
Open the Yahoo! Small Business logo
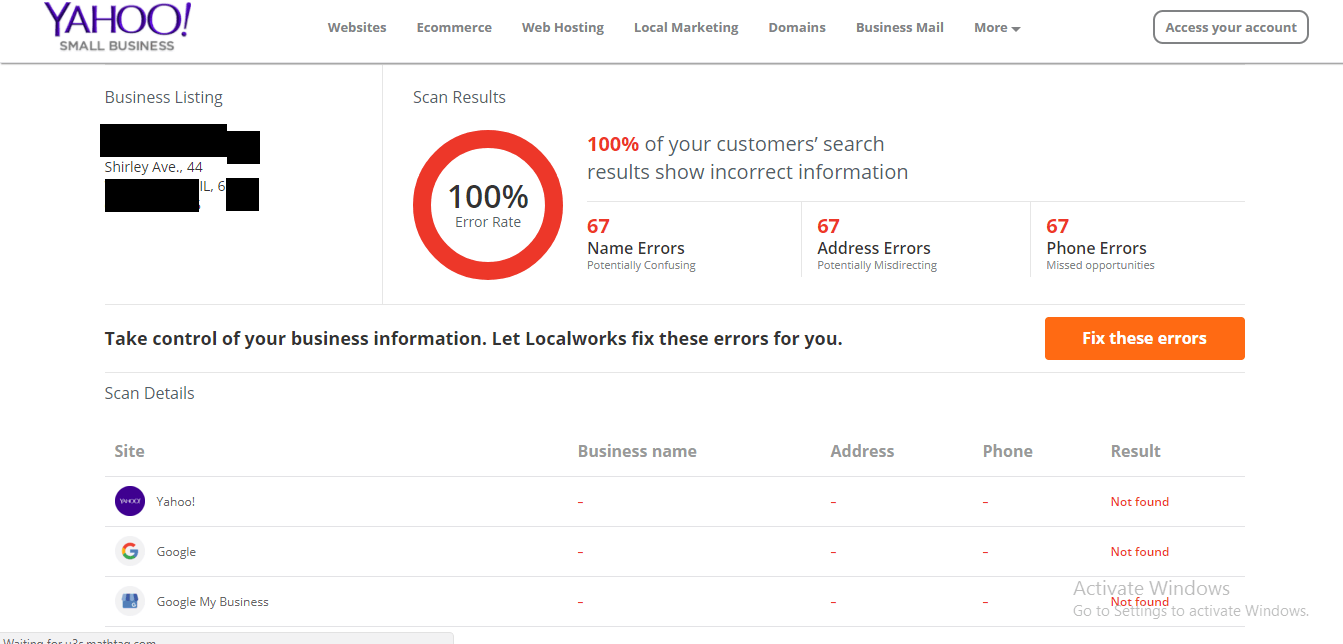[x=117, y=27]
